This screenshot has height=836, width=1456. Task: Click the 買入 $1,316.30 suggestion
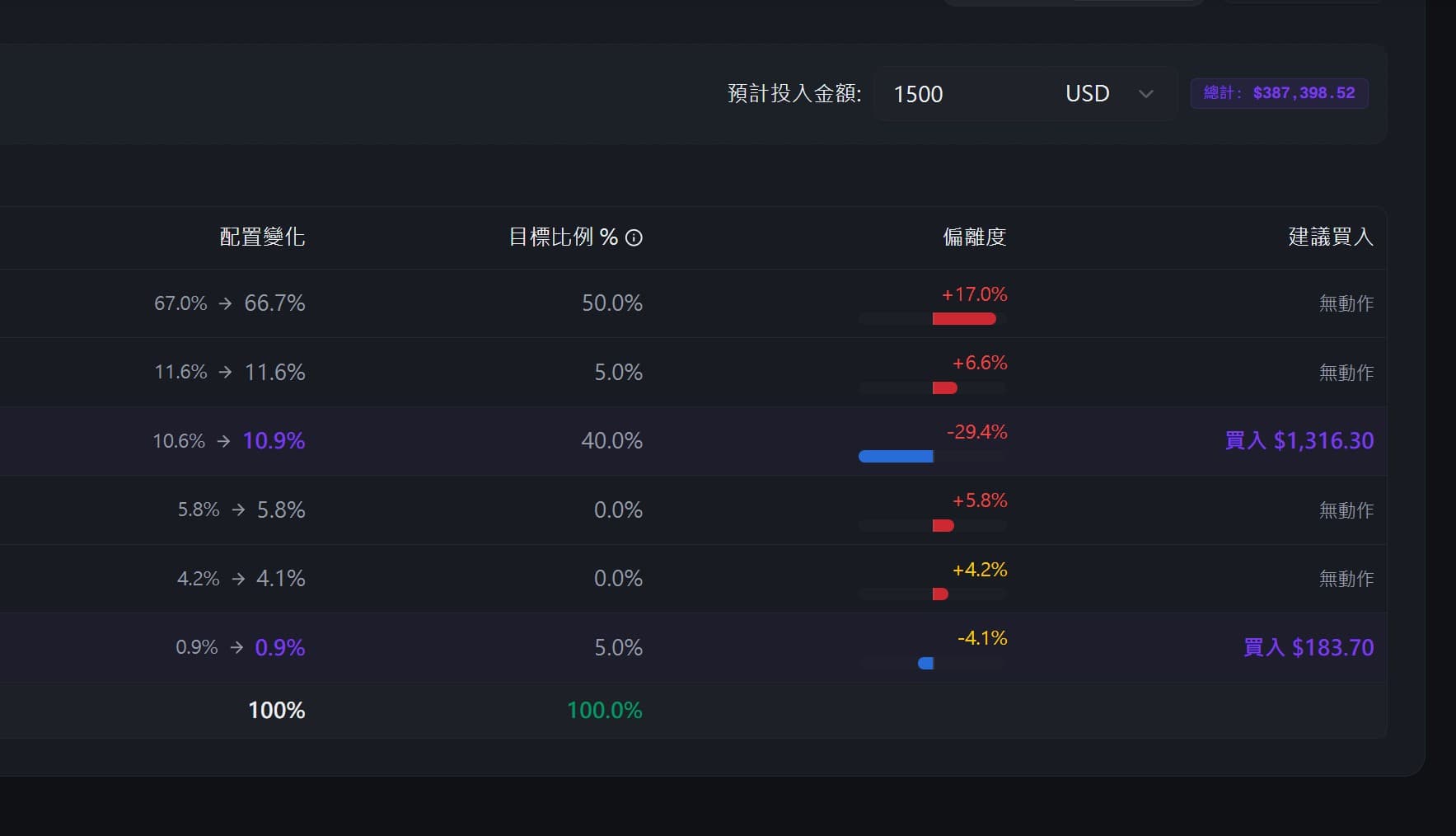[x=1299, y=440]
